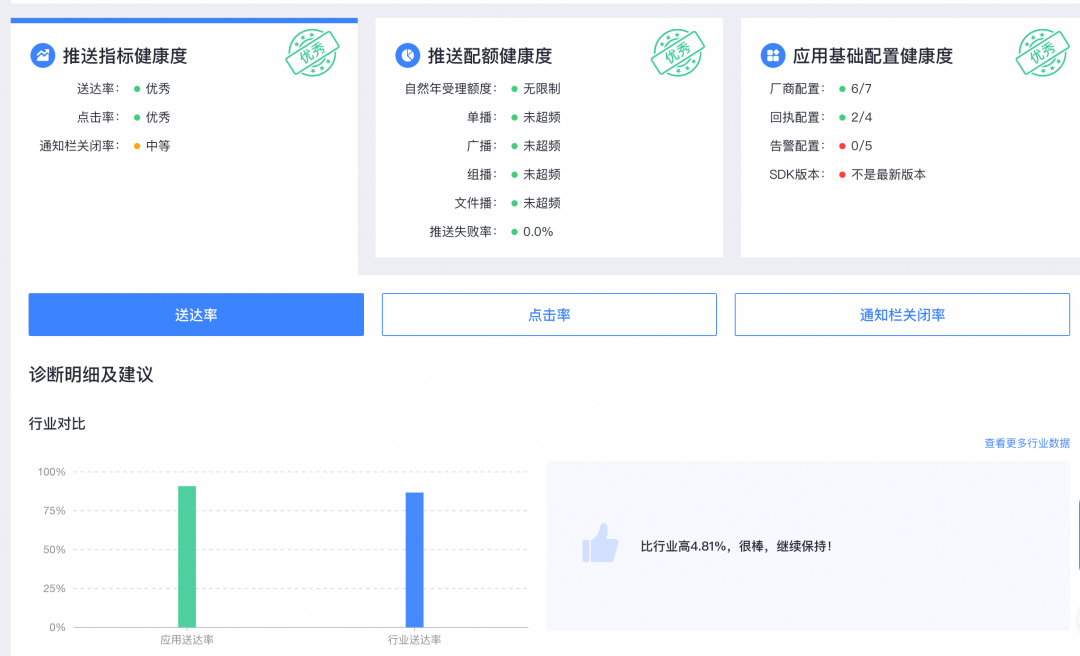
Task: Click the 送达率: 优秀 row in the 推送指标健康度 card
Action: [123, 89]
